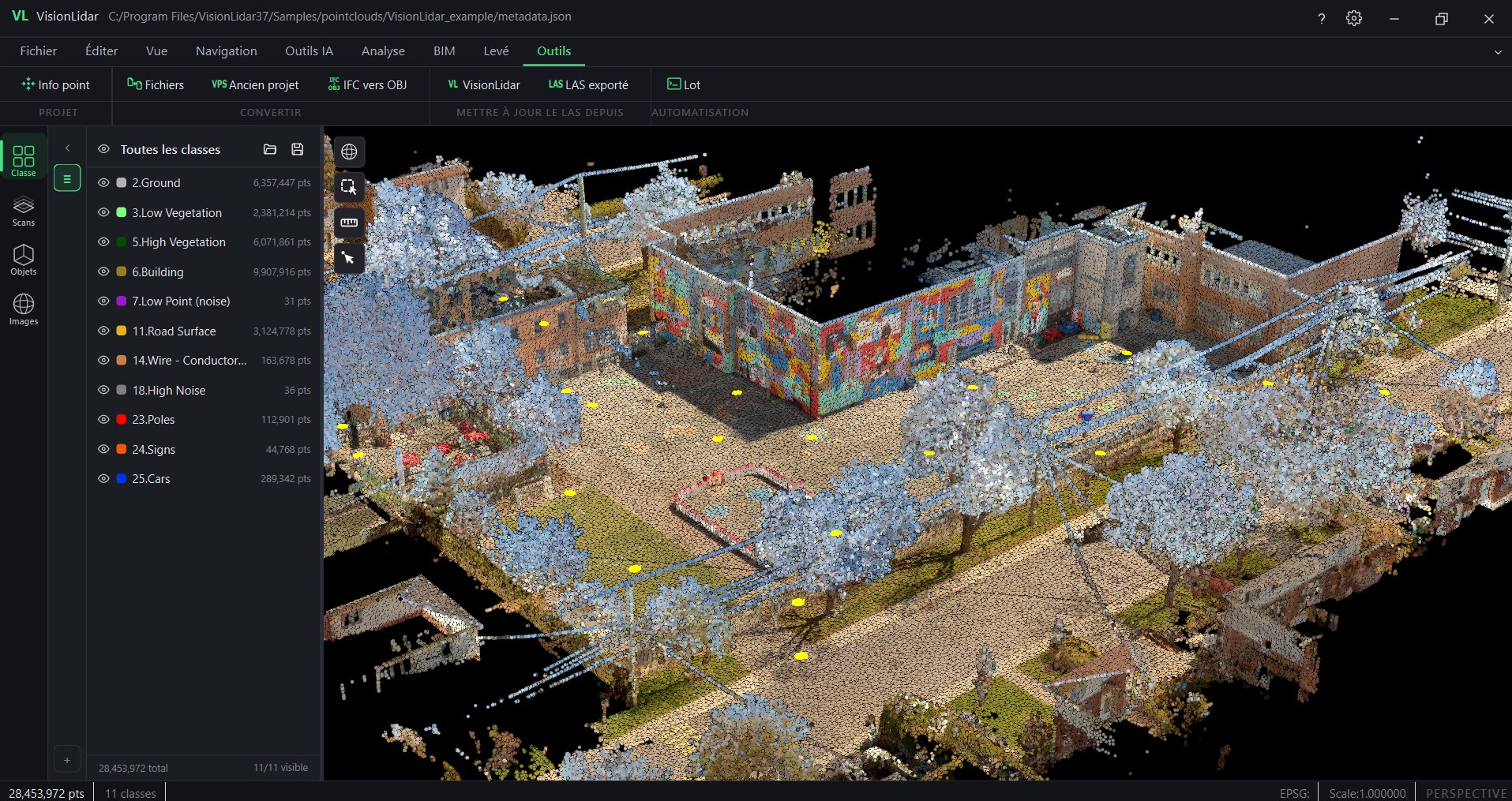Viewport: 1512px width, 801px height.
Task: Open the Scans panel icon
Action: click(24, 211)
